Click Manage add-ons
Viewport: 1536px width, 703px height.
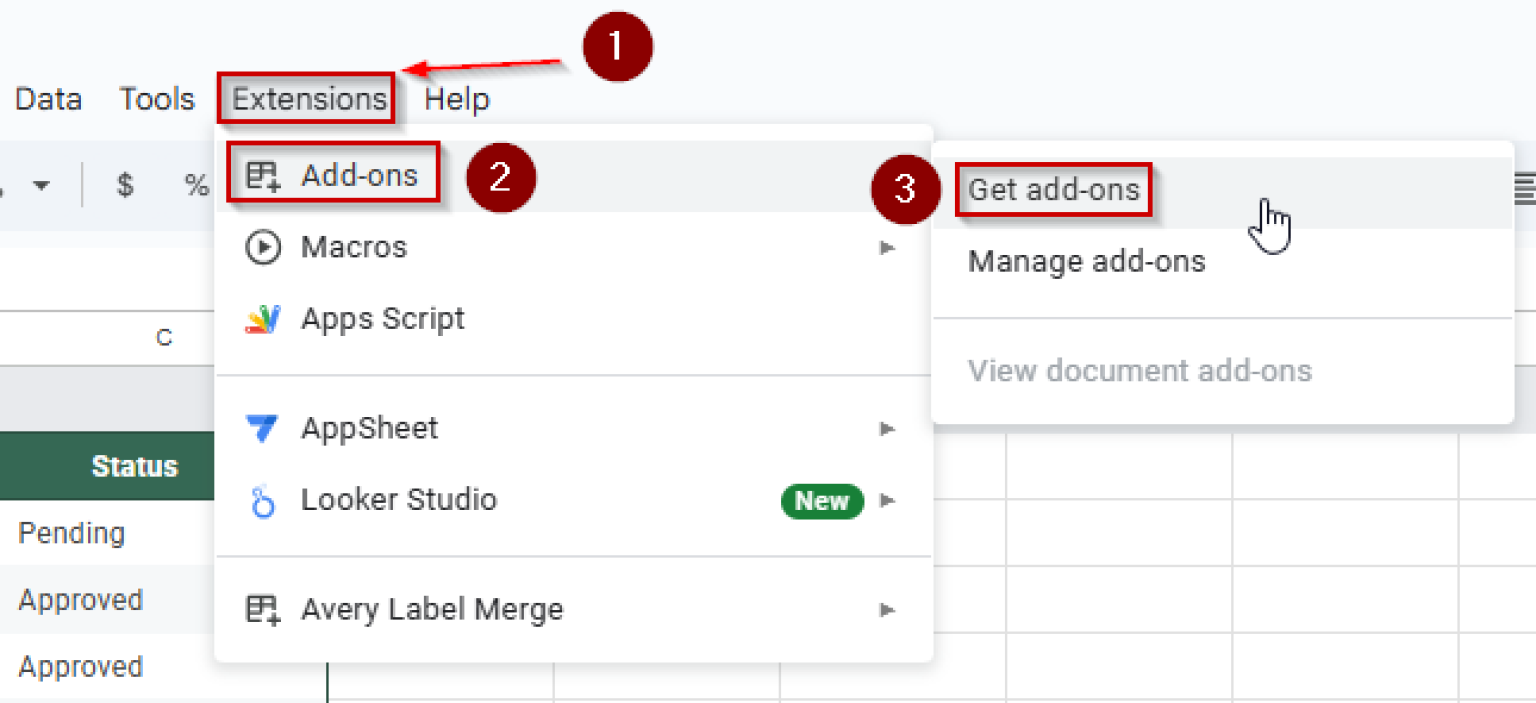pyautogui.click(x=1086, y=261)
